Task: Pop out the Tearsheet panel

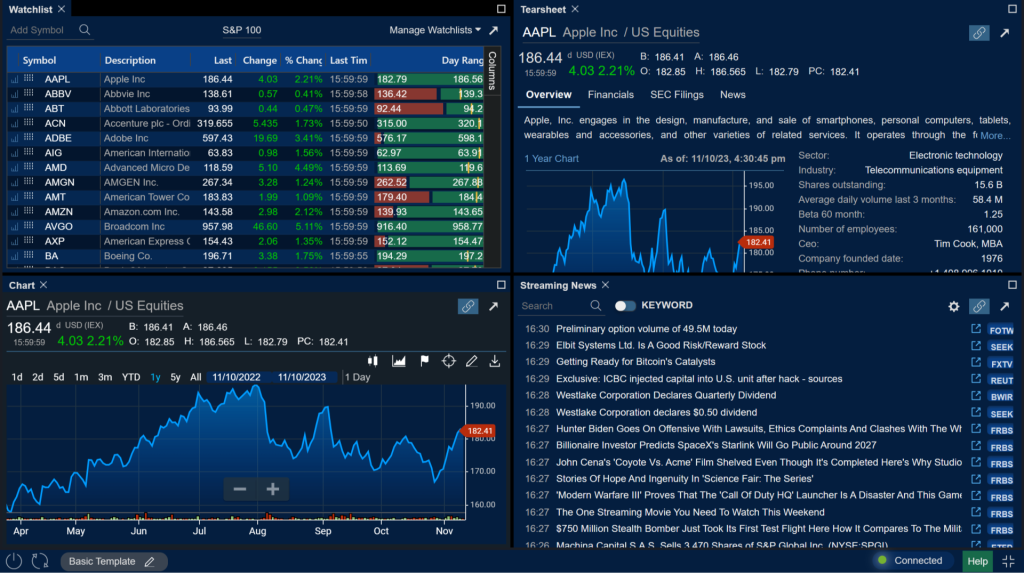Action: (1004, 33)
